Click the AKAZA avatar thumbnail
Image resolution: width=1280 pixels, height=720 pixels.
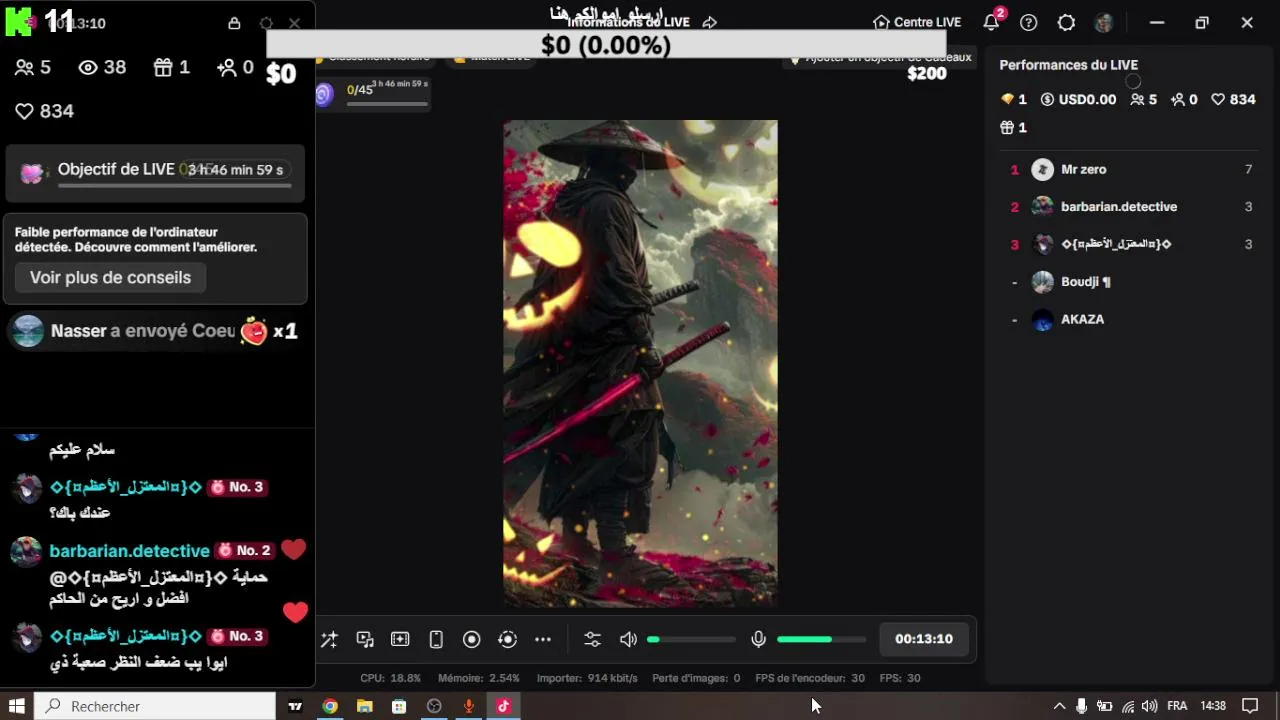[x=1043, y=320]
